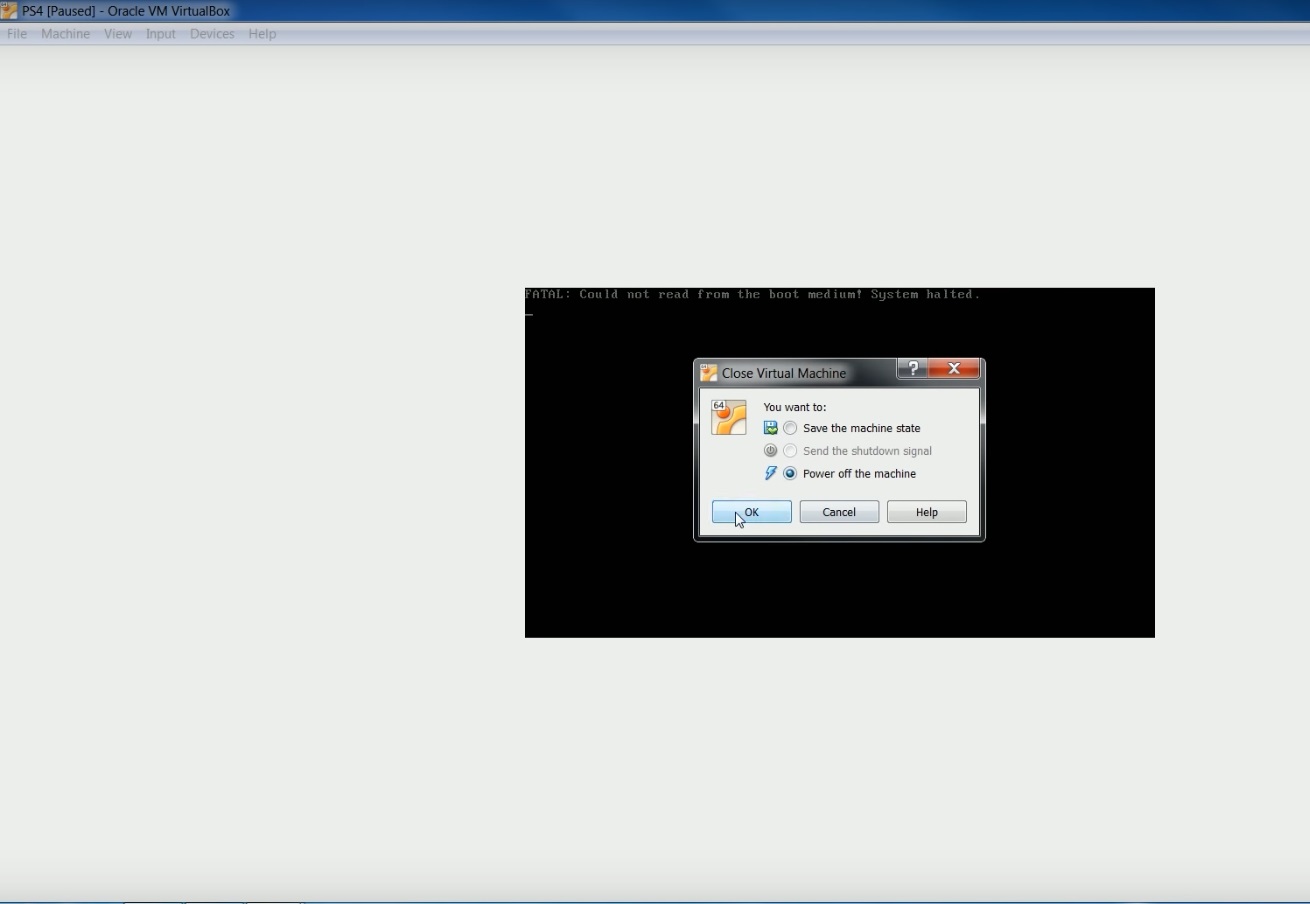Open the Help menu in menu bar
1310x904 pixels.
(262, 34)
